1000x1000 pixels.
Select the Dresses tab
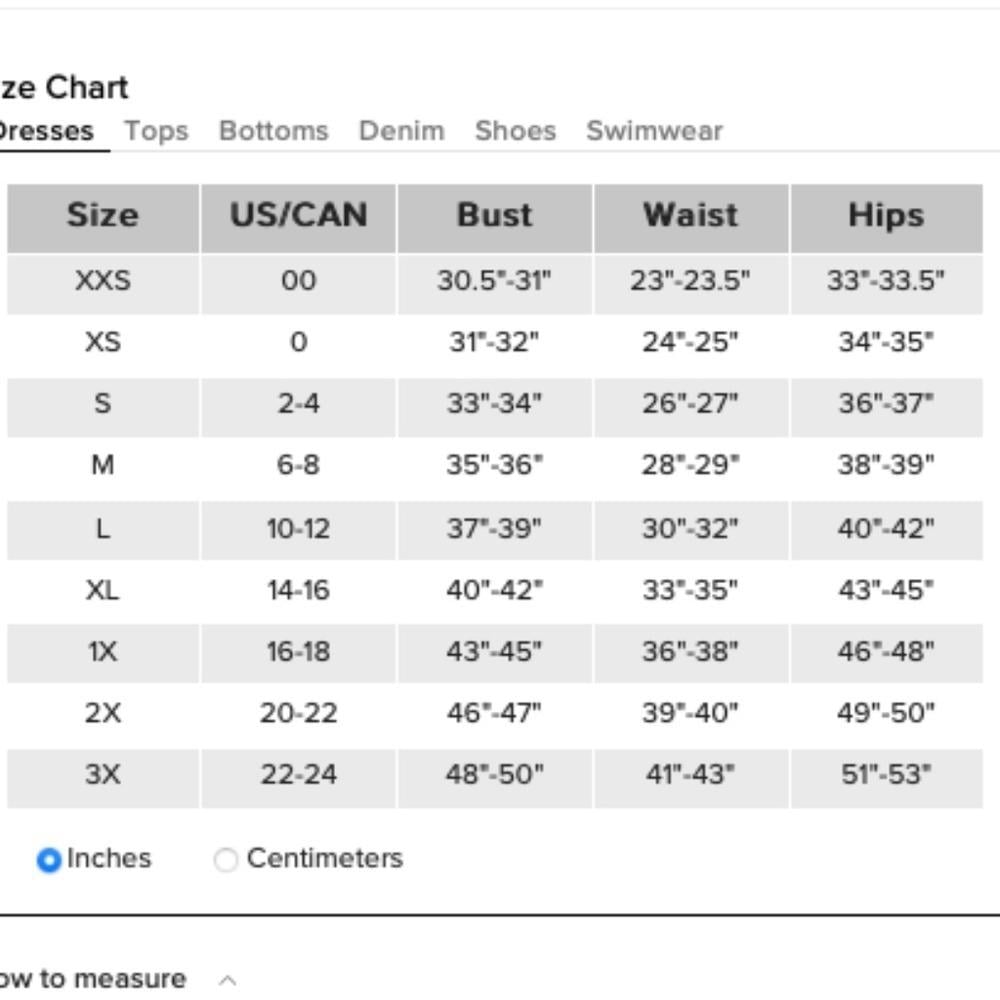point(46,131)
